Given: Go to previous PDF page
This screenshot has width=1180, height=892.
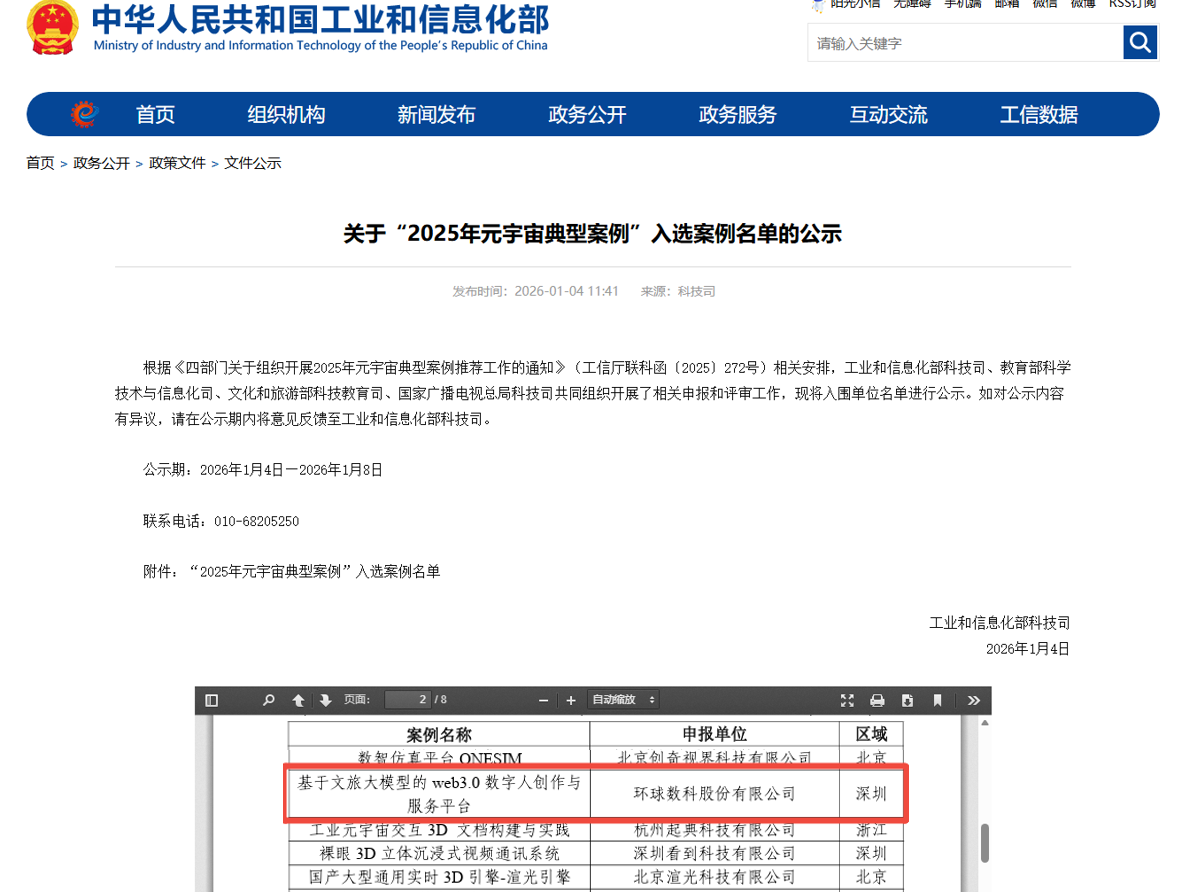Looking at the screenshot, I should [x=298, y=700].
